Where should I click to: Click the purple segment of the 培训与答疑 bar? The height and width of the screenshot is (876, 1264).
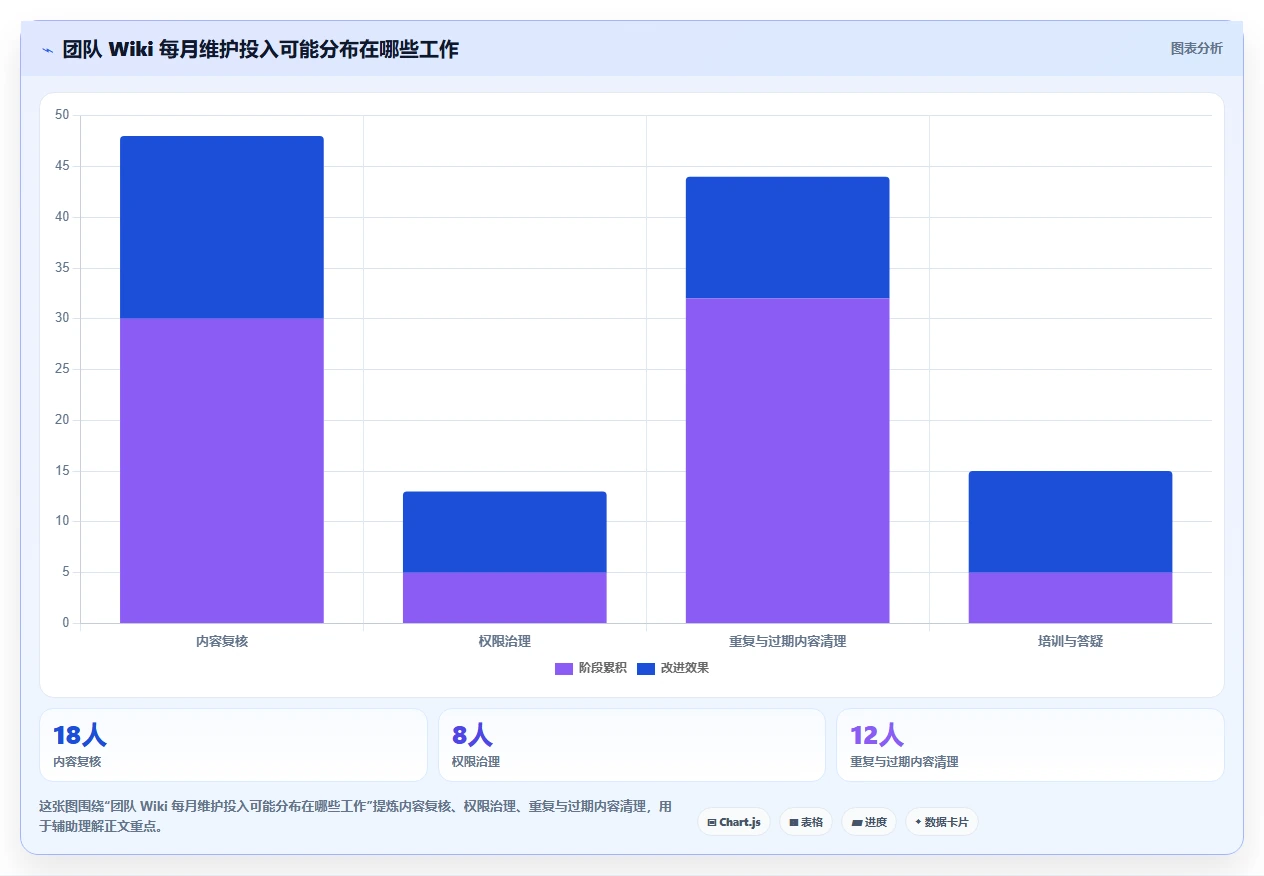click(x=1071, y=597)
